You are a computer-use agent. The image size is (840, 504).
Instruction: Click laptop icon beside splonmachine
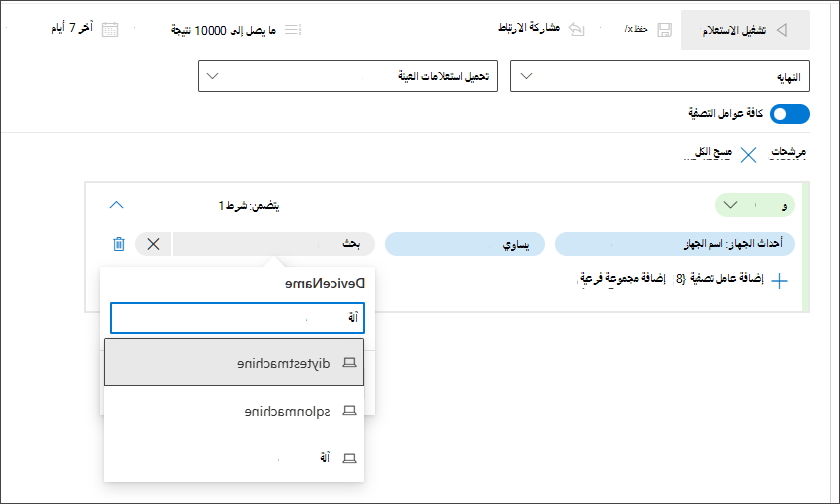pyautogui.click(x=349, y=410)
